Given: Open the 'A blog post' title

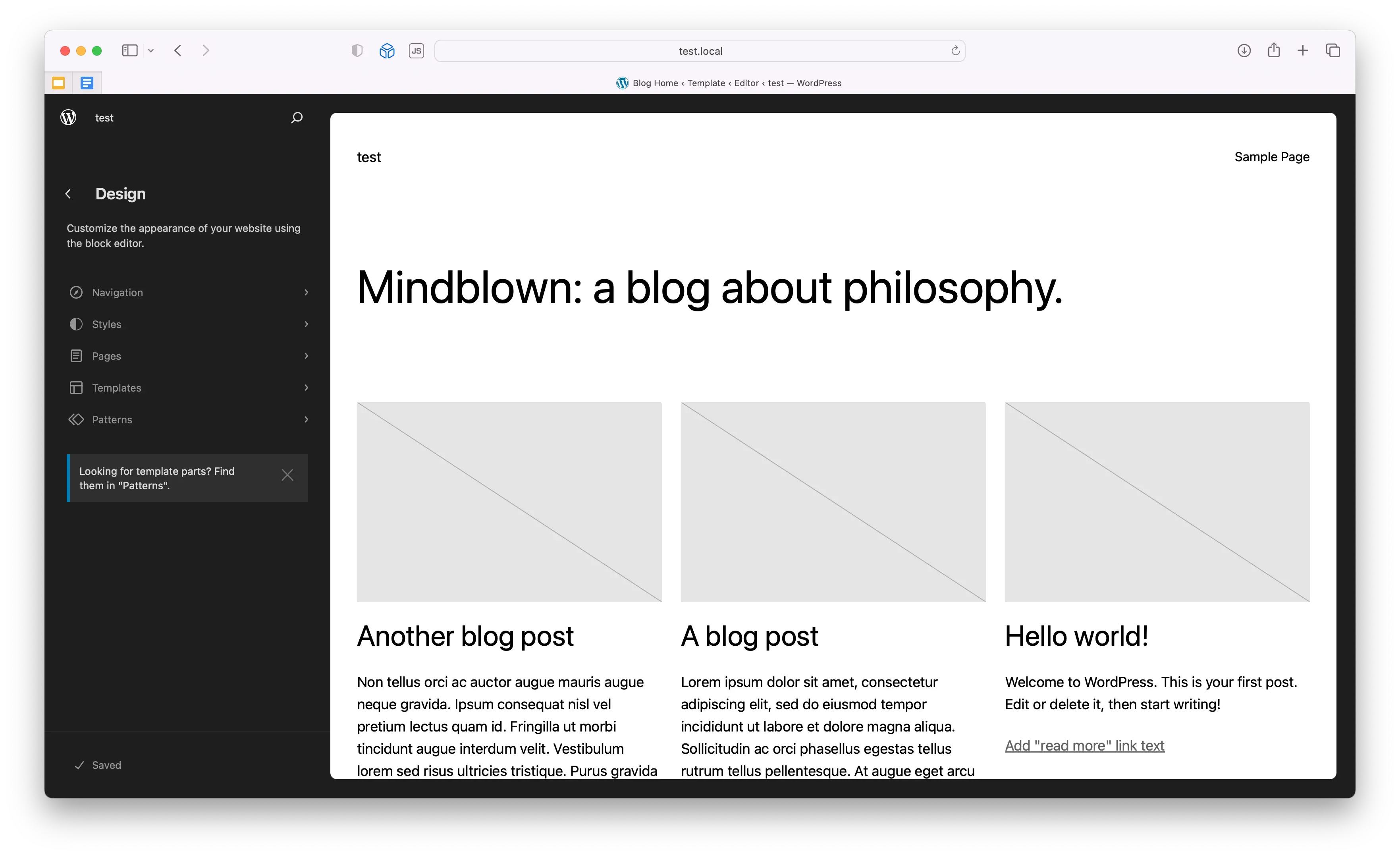Looking at the screenshot, I should 749,636.
